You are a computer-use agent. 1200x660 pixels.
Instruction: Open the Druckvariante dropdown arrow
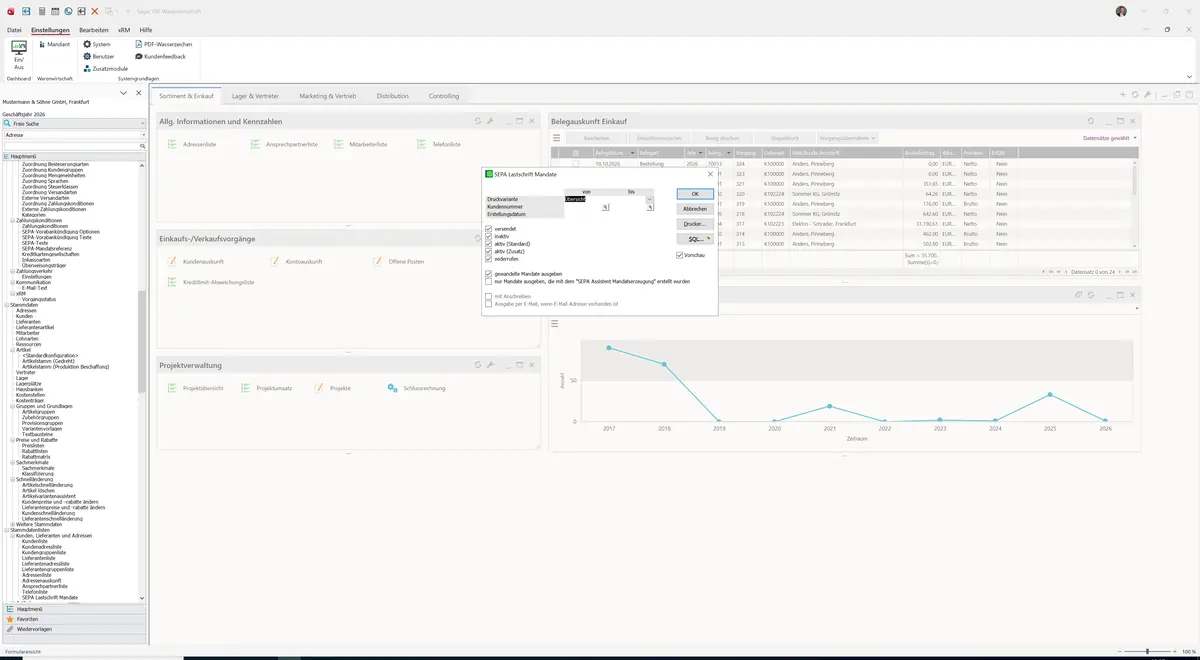pos(649,199)
